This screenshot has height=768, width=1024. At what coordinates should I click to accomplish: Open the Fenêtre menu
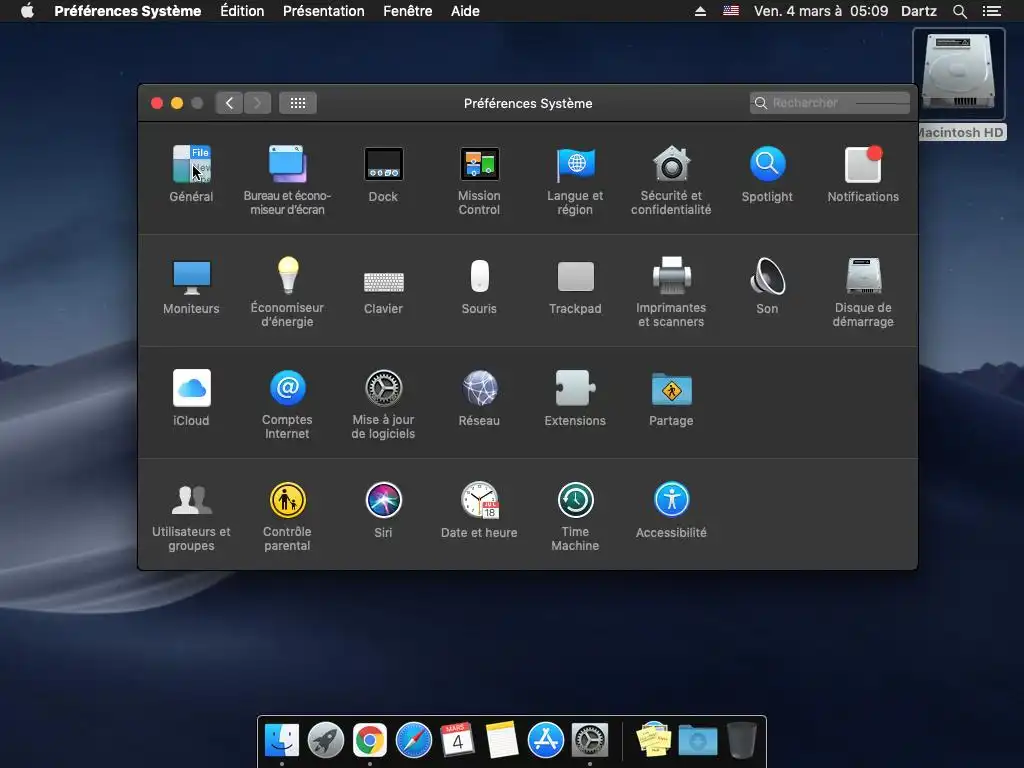[408, 11]
